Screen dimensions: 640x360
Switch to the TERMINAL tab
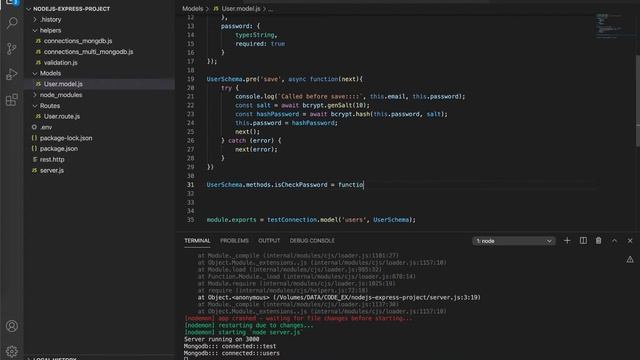point(197,241)
